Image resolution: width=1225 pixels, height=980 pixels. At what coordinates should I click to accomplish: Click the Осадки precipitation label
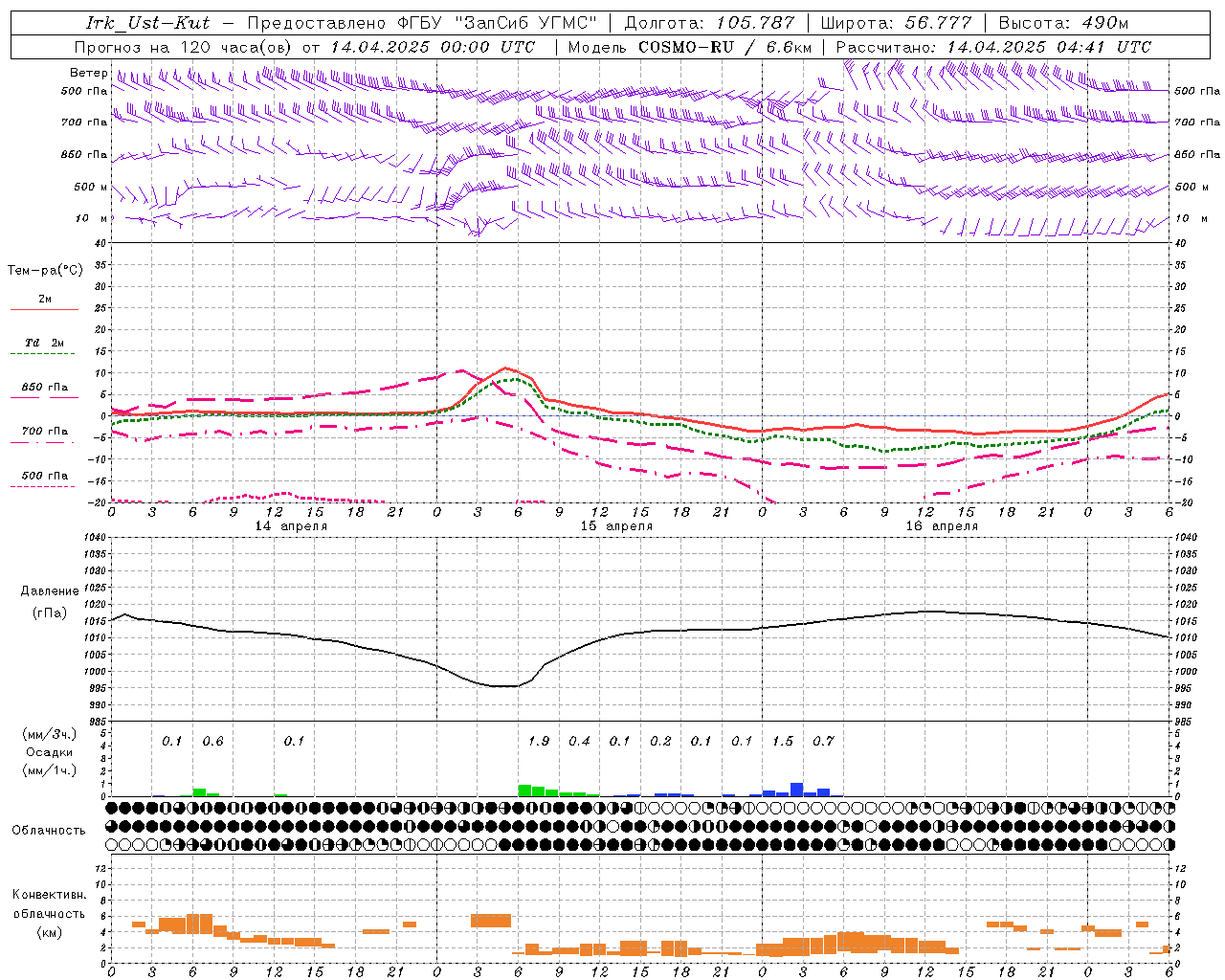click(49, 752)
